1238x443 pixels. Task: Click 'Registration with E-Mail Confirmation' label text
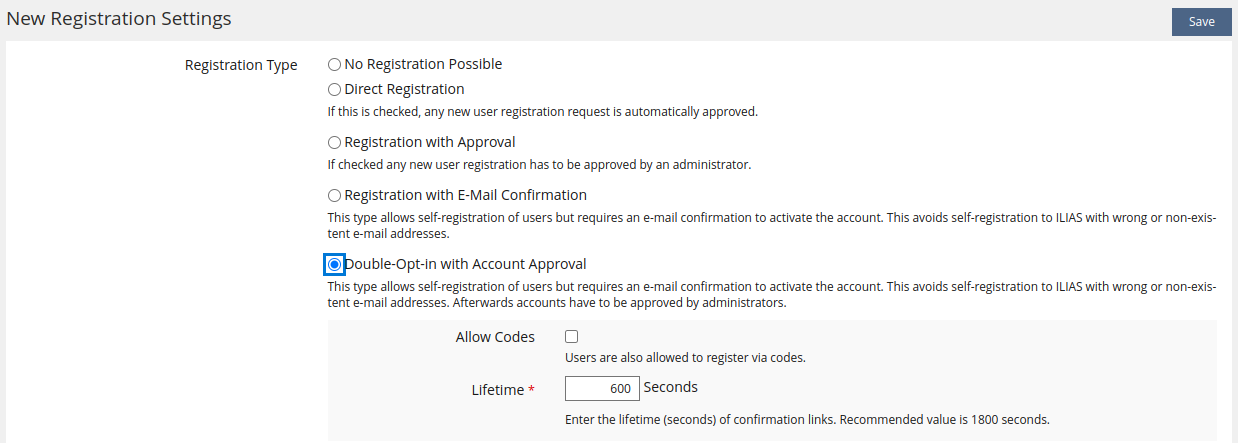click(465, 195)
